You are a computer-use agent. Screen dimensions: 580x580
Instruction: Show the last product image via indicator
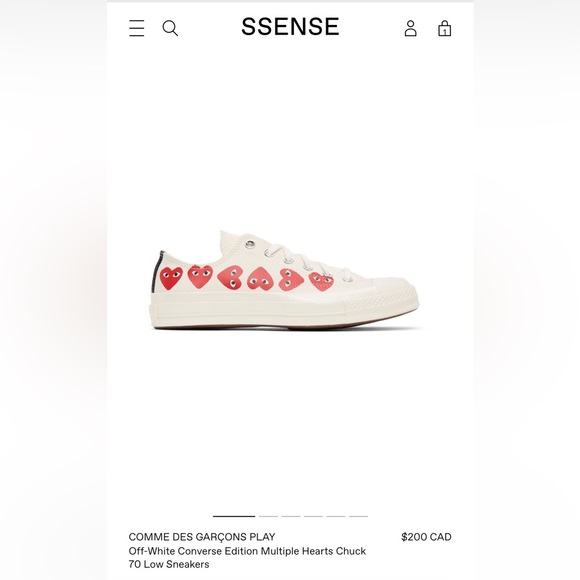point(358,516)
